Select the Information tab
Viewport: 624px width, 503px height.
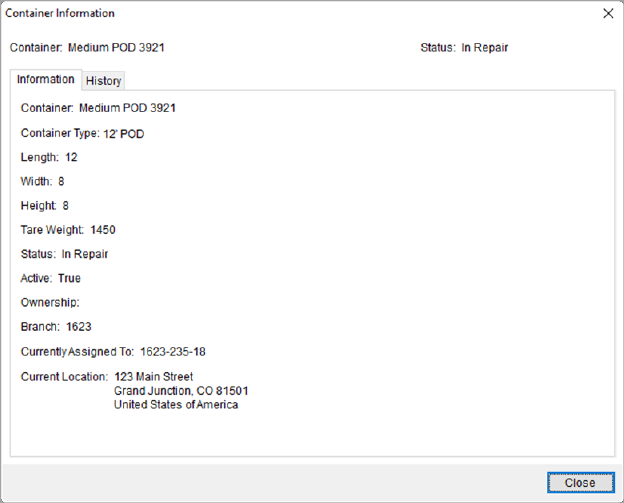coord(46,80)
